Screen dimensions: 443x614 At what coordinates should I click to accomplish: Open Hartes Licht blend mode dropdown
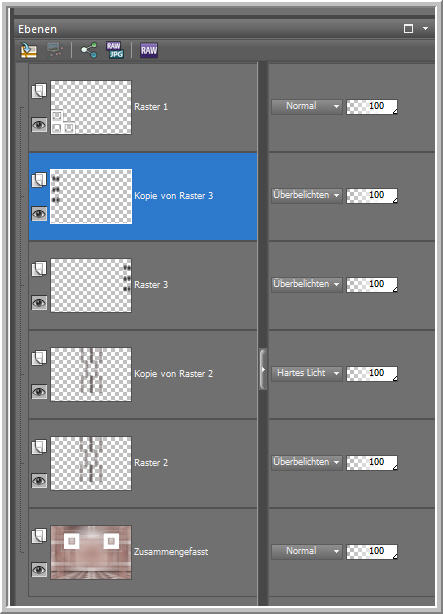pos(307,373)
